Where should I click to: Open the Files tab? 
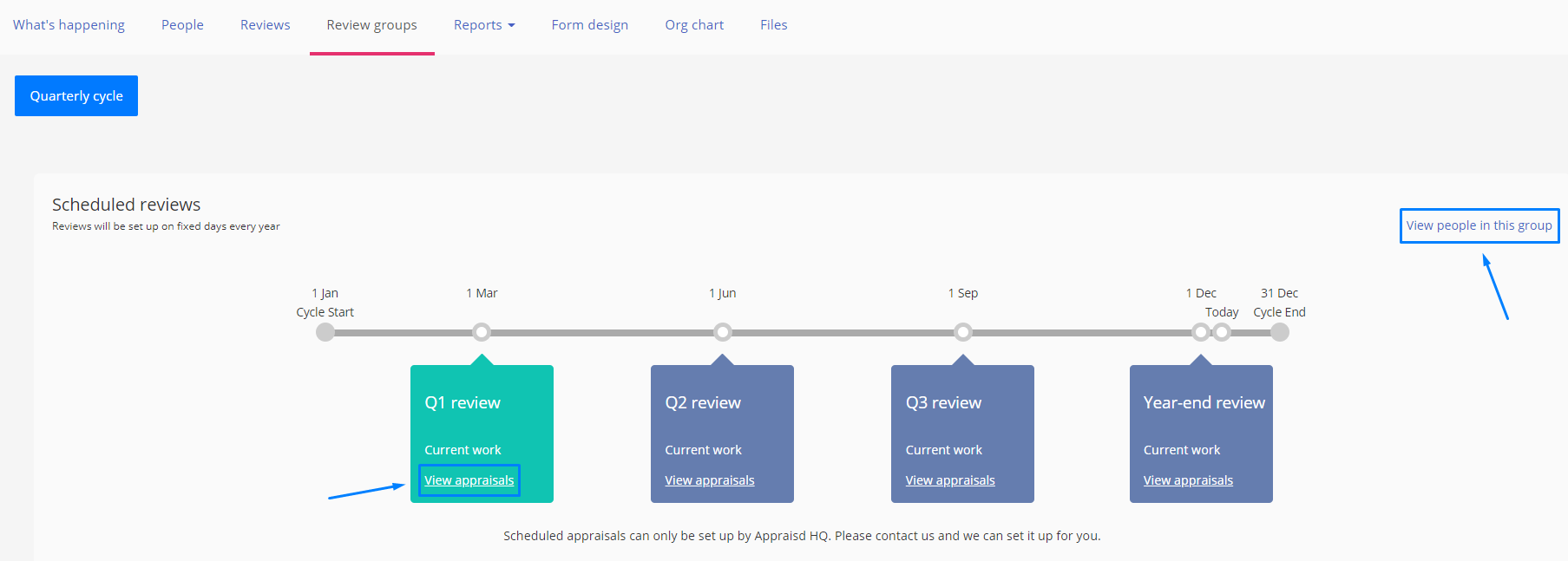773,25
